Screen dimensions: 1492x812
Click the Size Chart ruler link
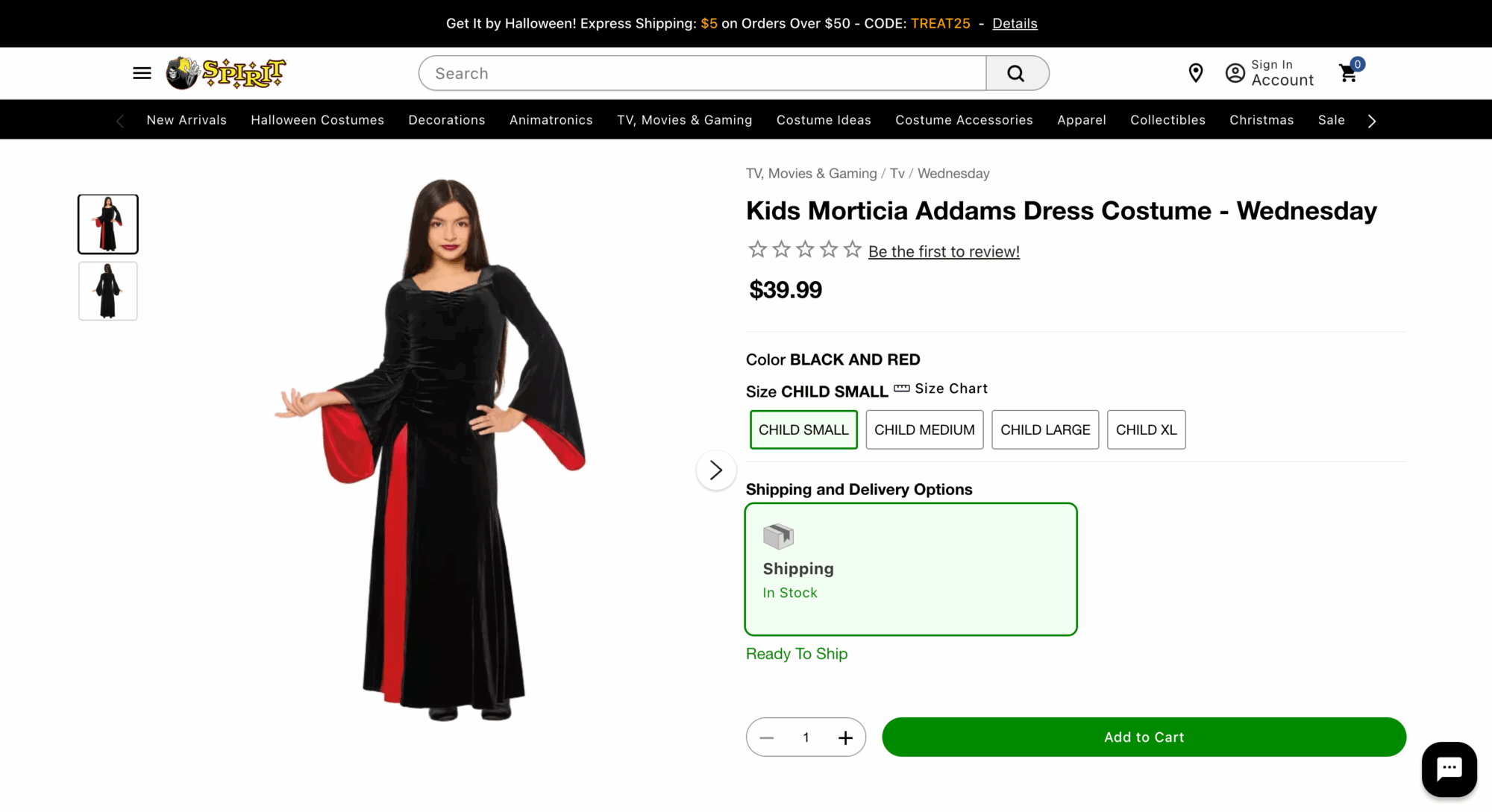[x=941, y=388]
